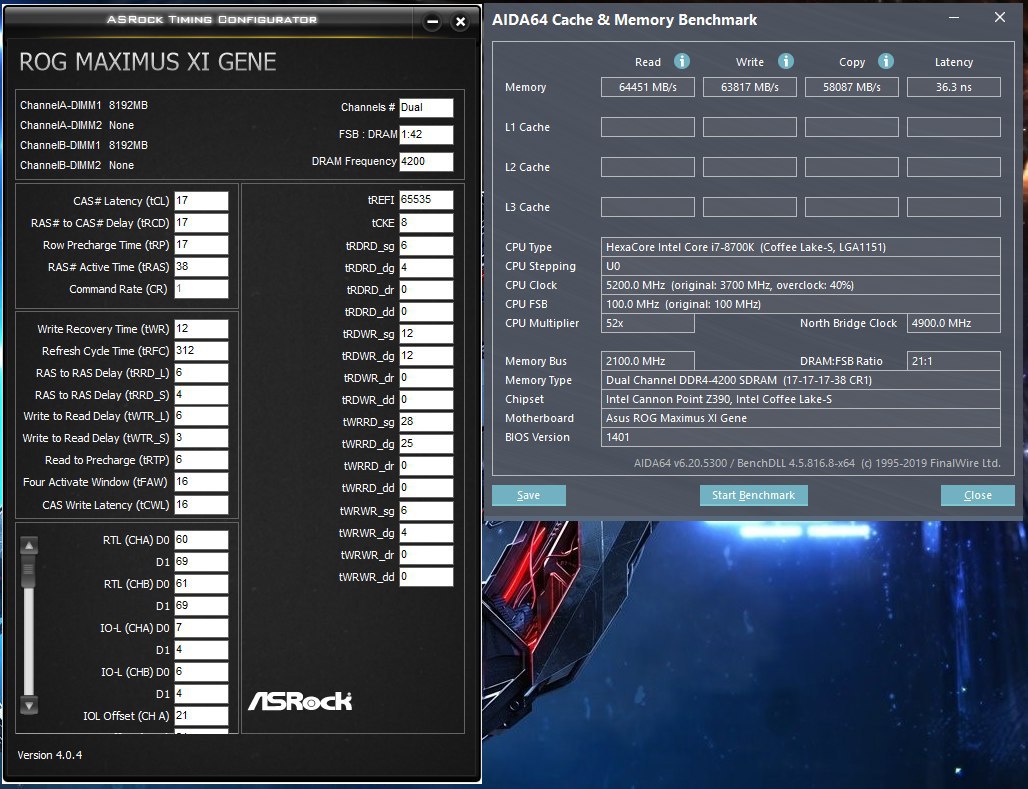Click the RAS# Active Time (tRAS) field
The image size is (1028, 789).
click(x=201, y=267)
